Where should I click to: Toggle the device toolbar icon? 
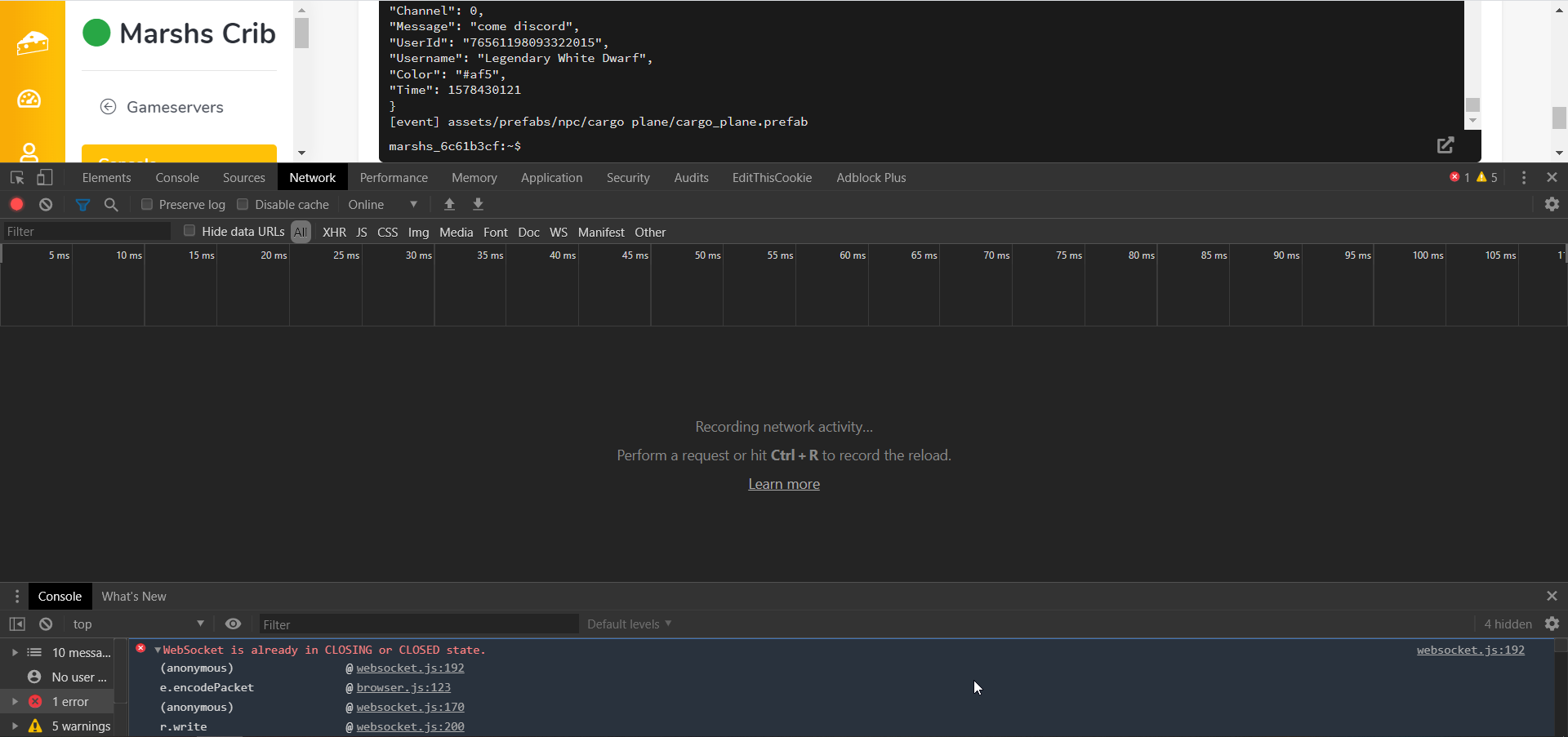click(45, 178)
